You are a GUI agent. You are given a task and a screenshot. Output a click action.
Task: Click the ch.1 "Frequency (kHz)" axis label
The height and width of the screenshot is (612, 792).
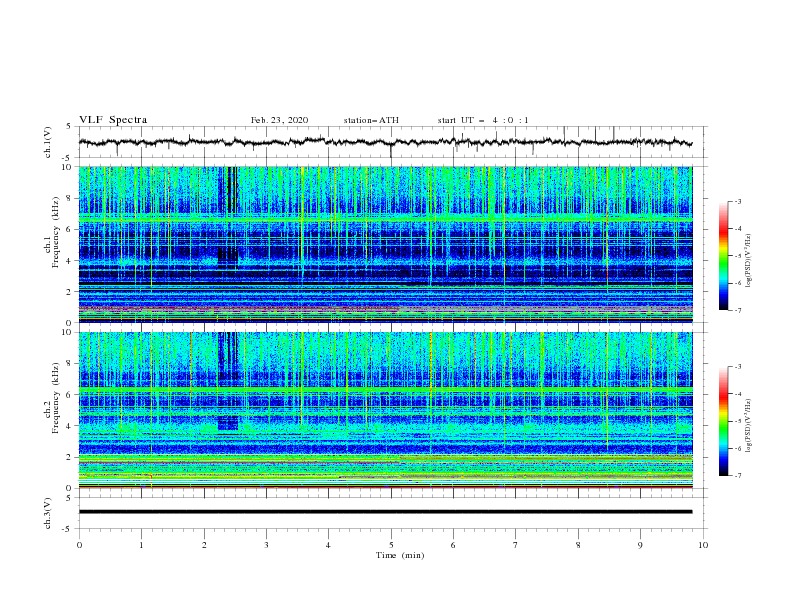56,233
